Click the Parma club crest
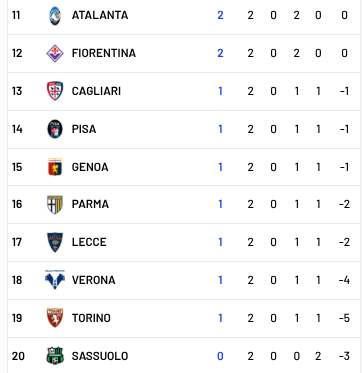362x373 pixels. click(55, 204)
